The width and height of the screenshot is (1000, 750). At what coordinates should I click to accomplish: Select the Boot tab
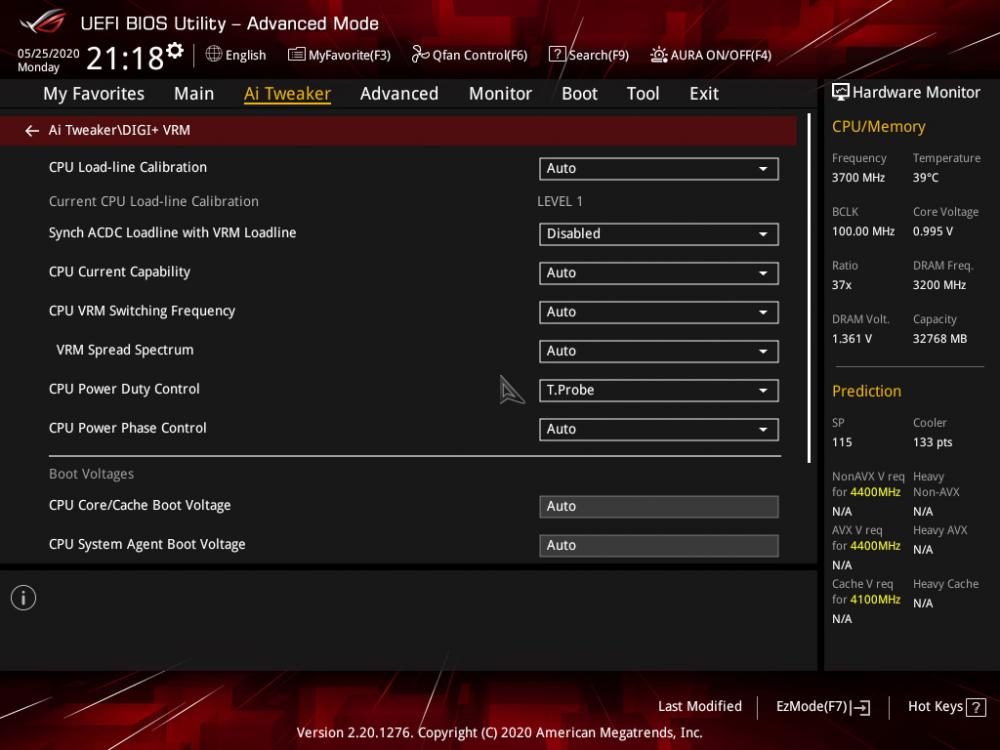(579, 94)
